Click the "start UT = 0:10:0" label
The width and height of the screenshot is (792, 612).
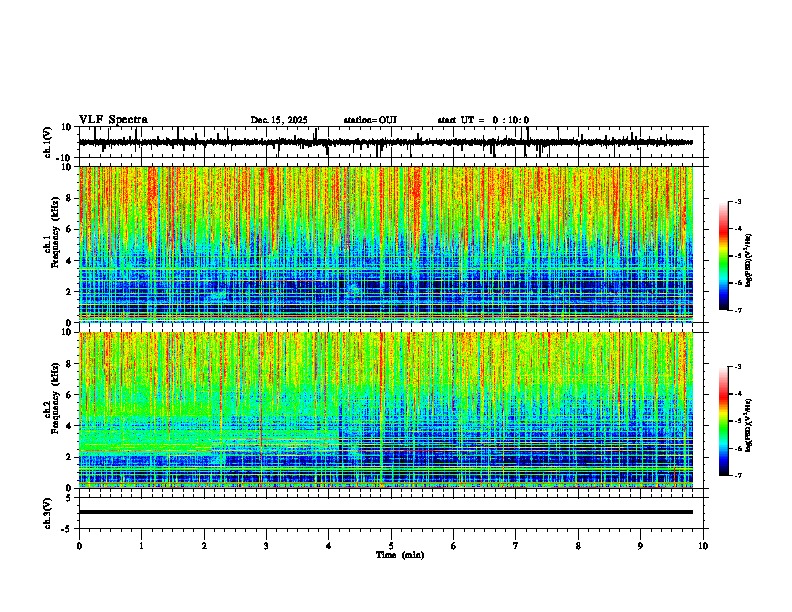tap(483, 120)
